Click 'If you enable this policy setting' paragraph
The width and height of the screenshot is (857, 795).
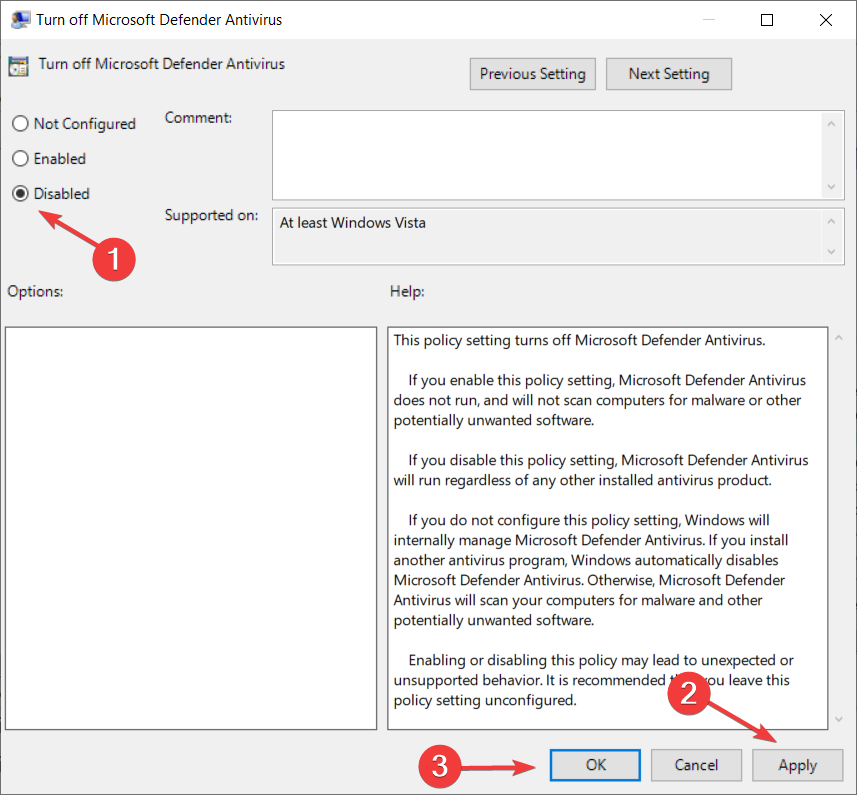tap(600, 400)
